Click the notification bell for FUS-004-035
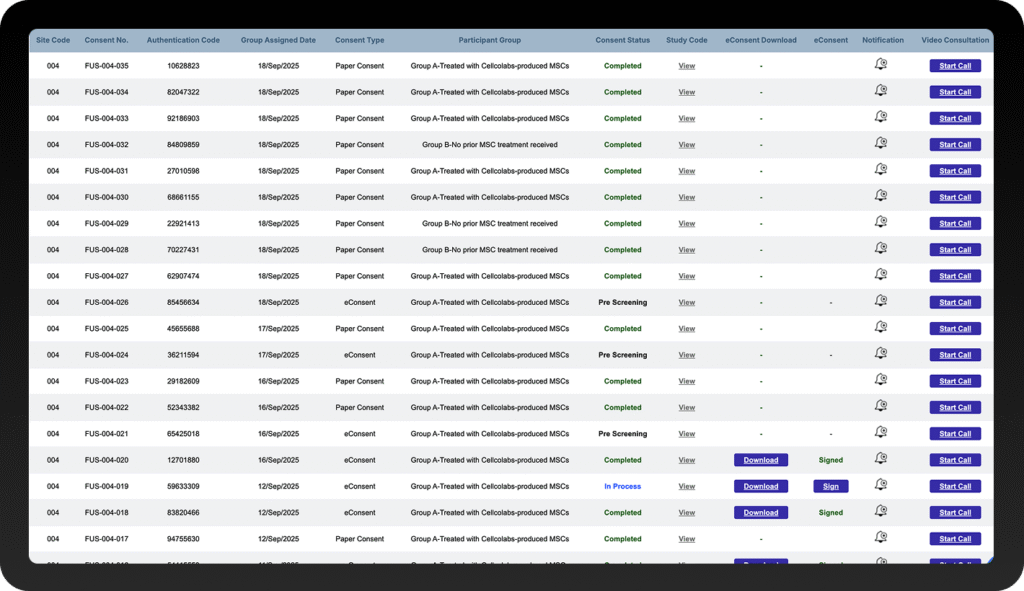 [881, 65]
